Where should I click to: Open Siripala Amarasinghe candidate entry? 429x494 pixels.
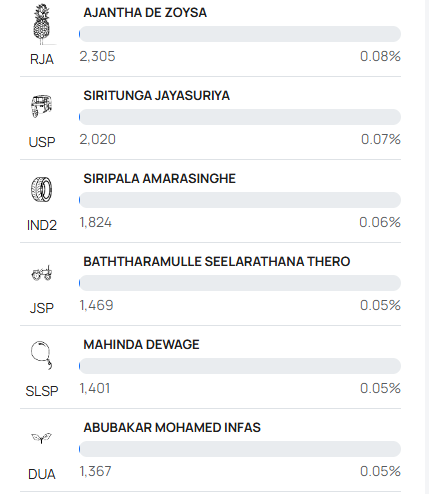tap(159, 179)
